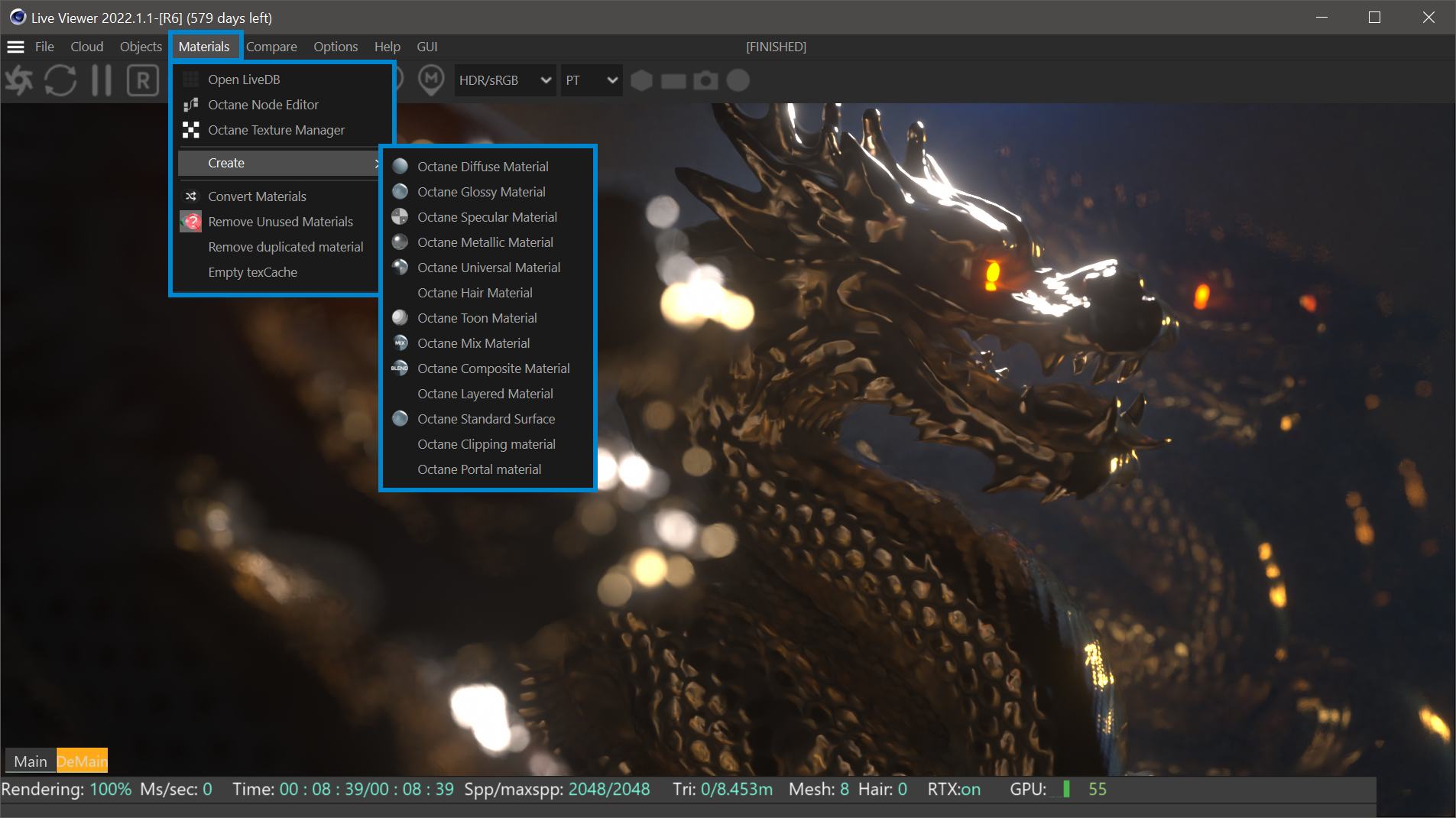1456x818 pixels.
Task: Create an Octane Layered Material
Action: pos(488,394)
